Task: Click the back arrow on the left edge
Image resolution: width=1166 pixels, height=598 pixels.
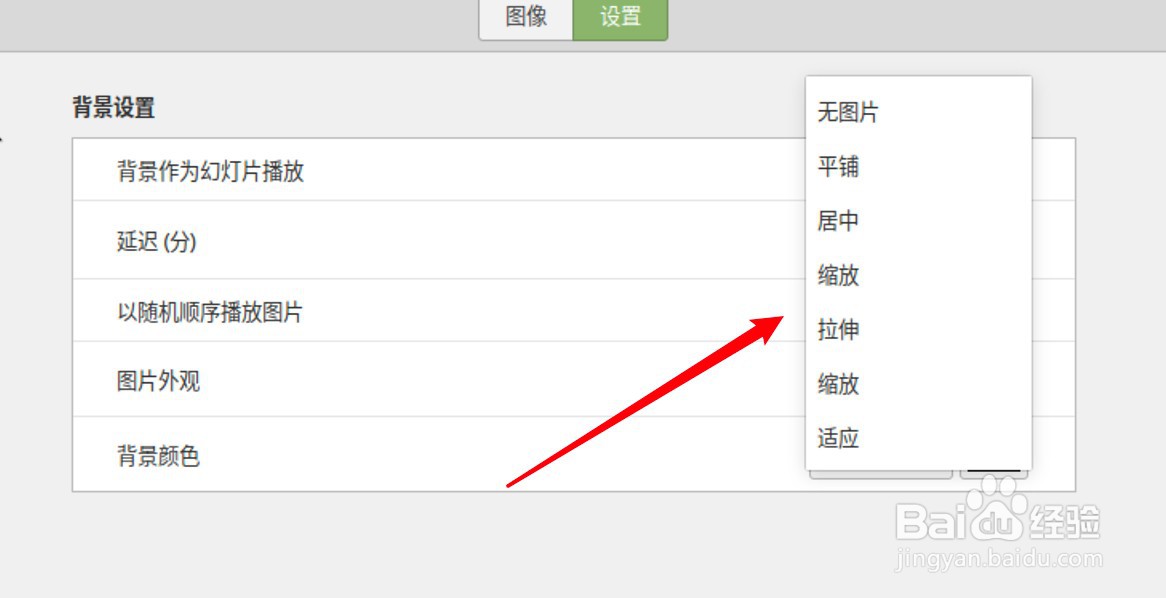Action: tap(3, 140)
